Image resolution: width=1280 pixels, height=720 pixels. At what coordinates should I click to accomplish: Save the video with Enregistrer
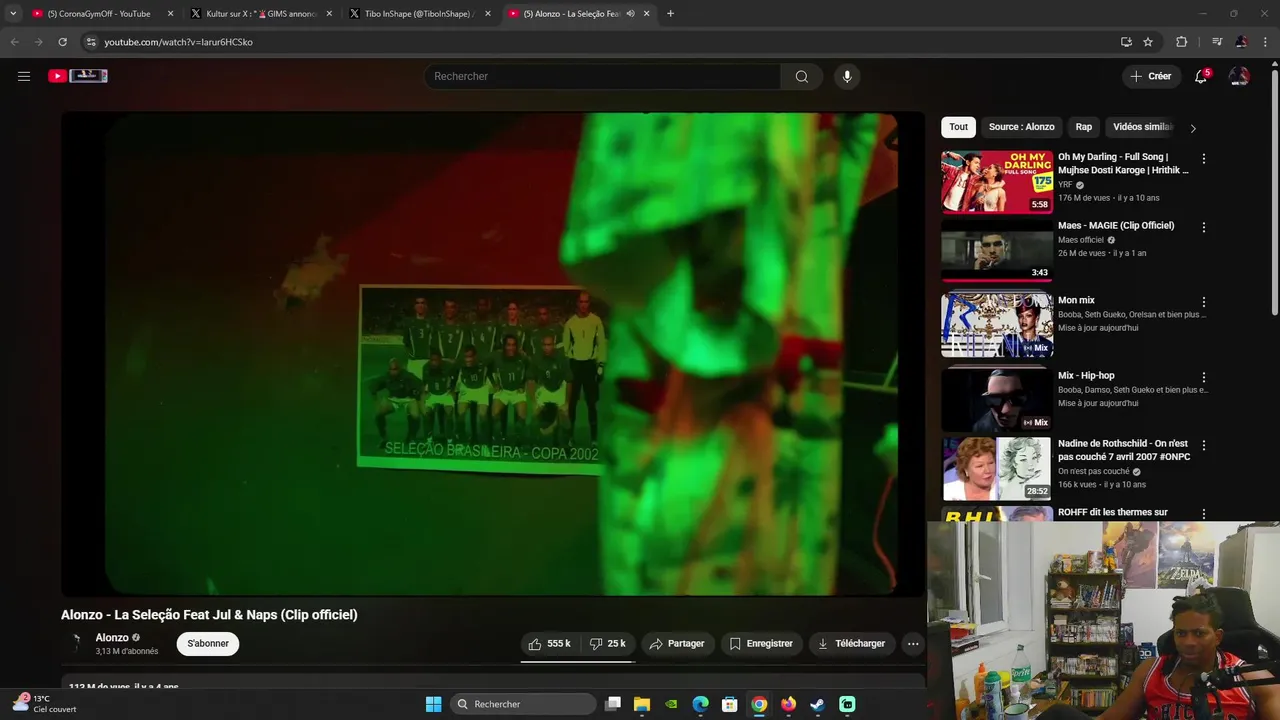click(x=761, y=644)
